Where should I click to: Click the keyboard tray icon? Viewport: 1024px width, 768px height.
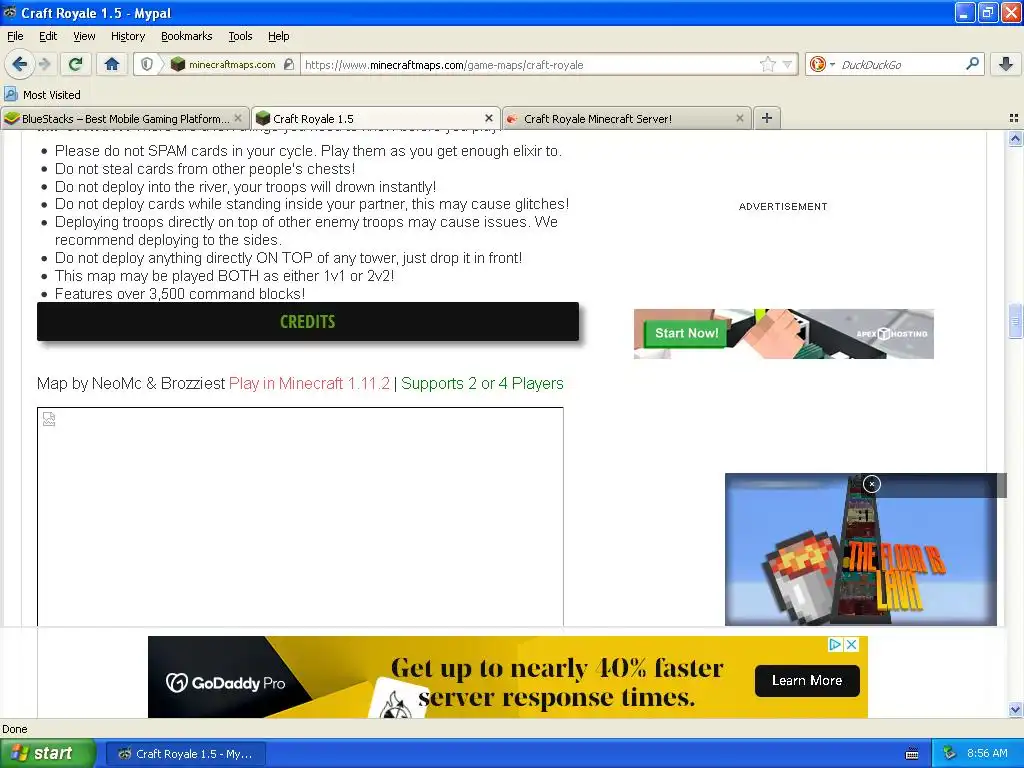tap(912, 754)
